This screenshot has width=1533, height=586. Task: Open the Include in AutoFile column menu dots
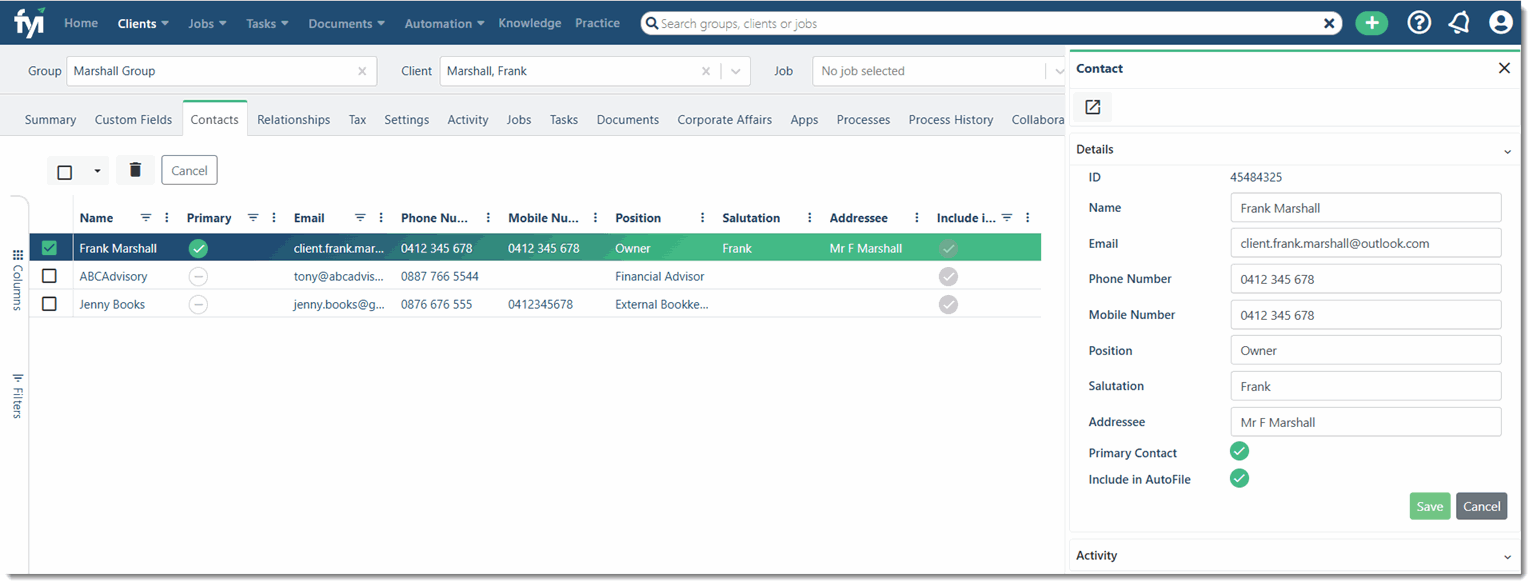point(1027,218)
